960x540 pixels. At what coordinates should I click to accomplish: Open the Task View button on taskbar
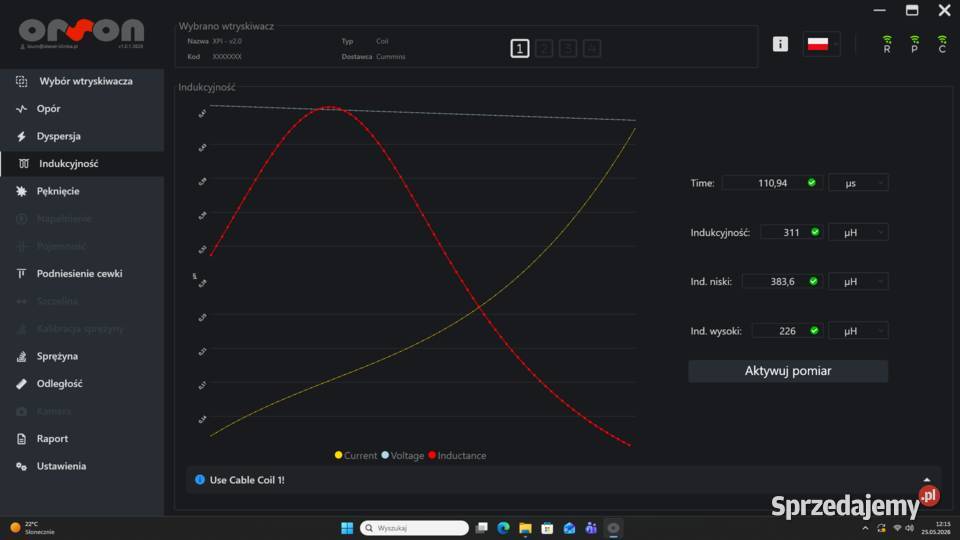(x=482, y=528)
